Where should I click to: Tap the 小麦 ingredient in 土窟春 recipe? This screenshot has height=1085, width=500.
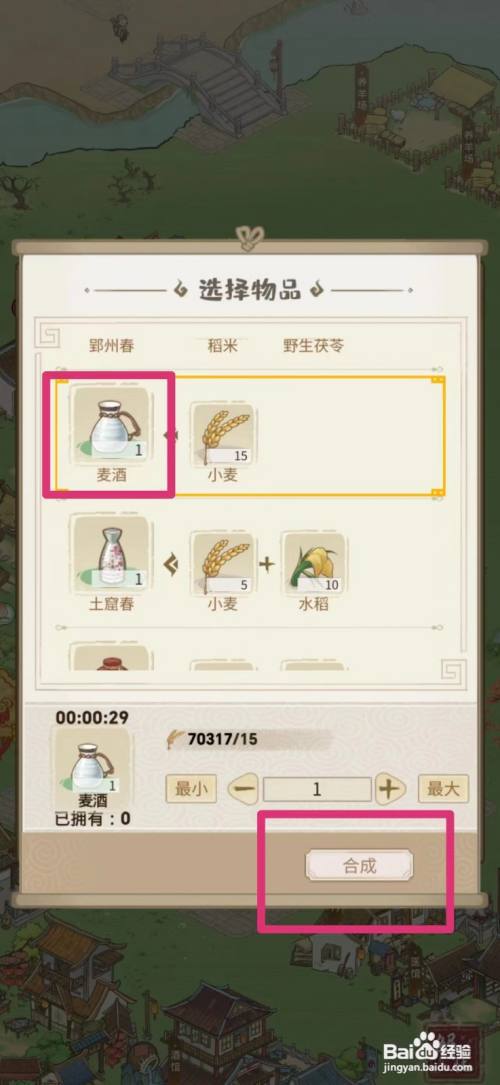coord(222,563)
